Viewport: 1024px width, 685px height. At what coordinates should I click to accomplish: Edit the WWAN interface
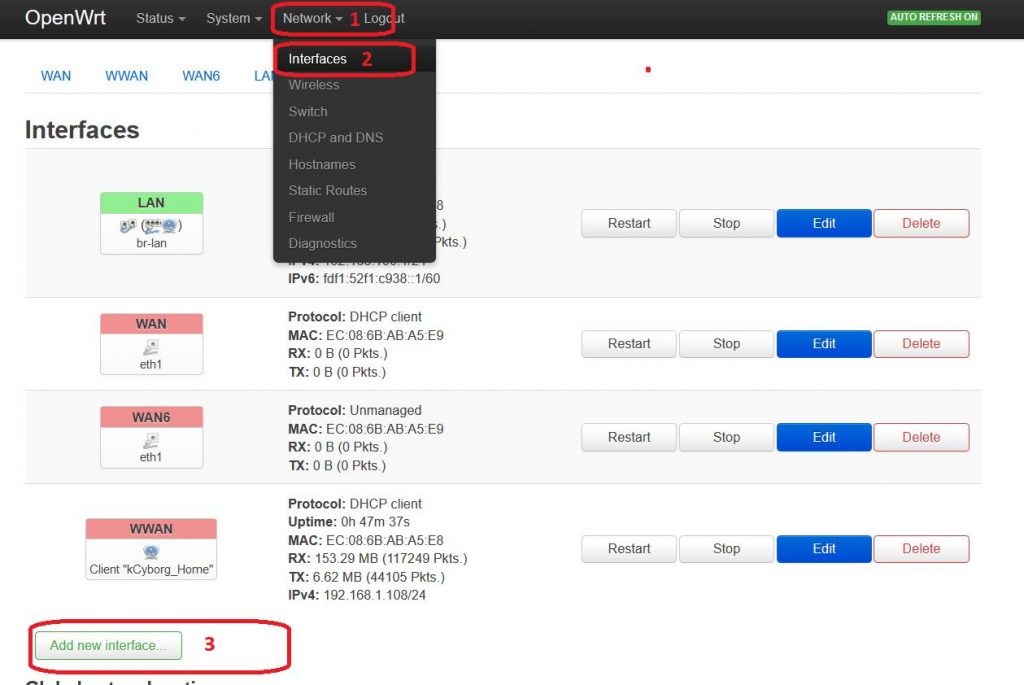point(824,549)
